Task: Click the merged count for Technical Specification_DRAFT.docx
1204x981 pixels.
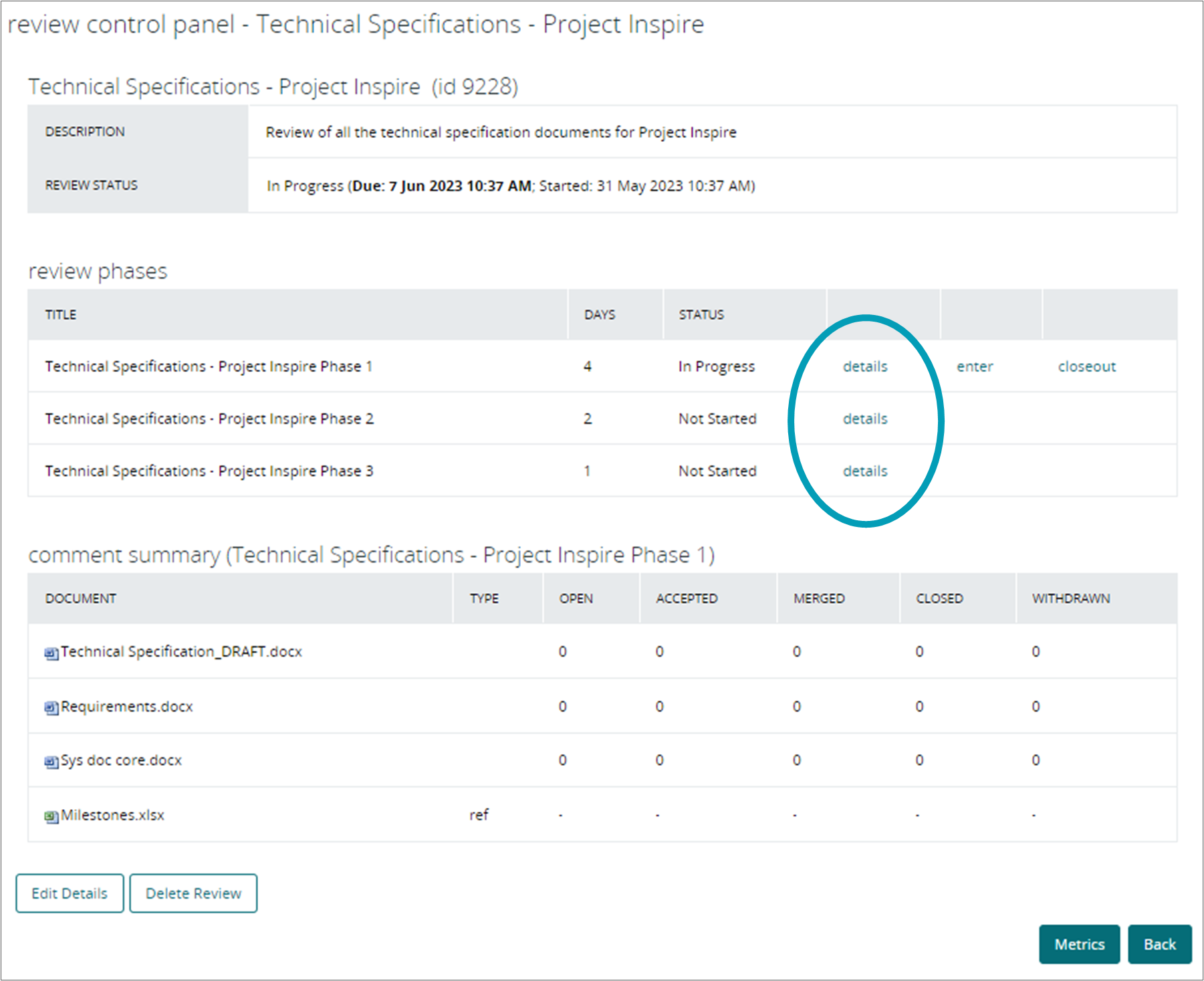Action: click(797, 651)
